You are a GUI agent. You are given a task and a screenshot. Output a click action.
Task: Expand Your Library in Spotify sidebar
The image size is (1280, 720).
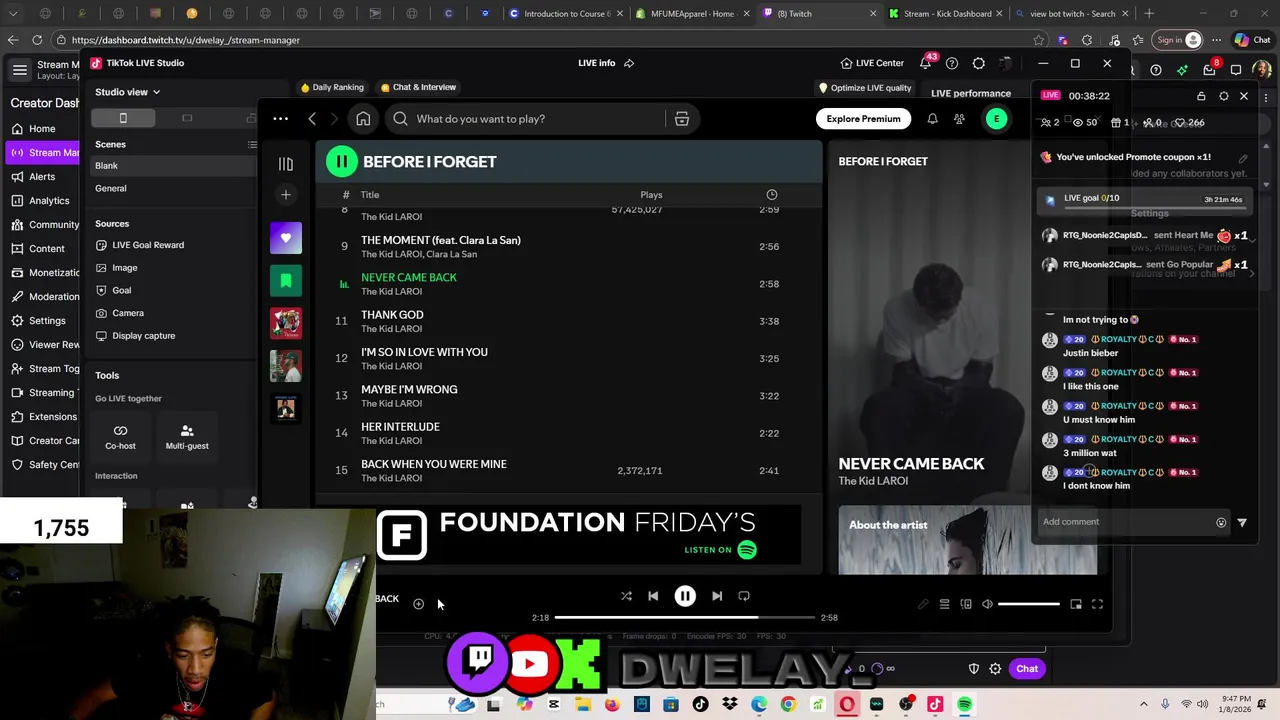coord(285,164)
